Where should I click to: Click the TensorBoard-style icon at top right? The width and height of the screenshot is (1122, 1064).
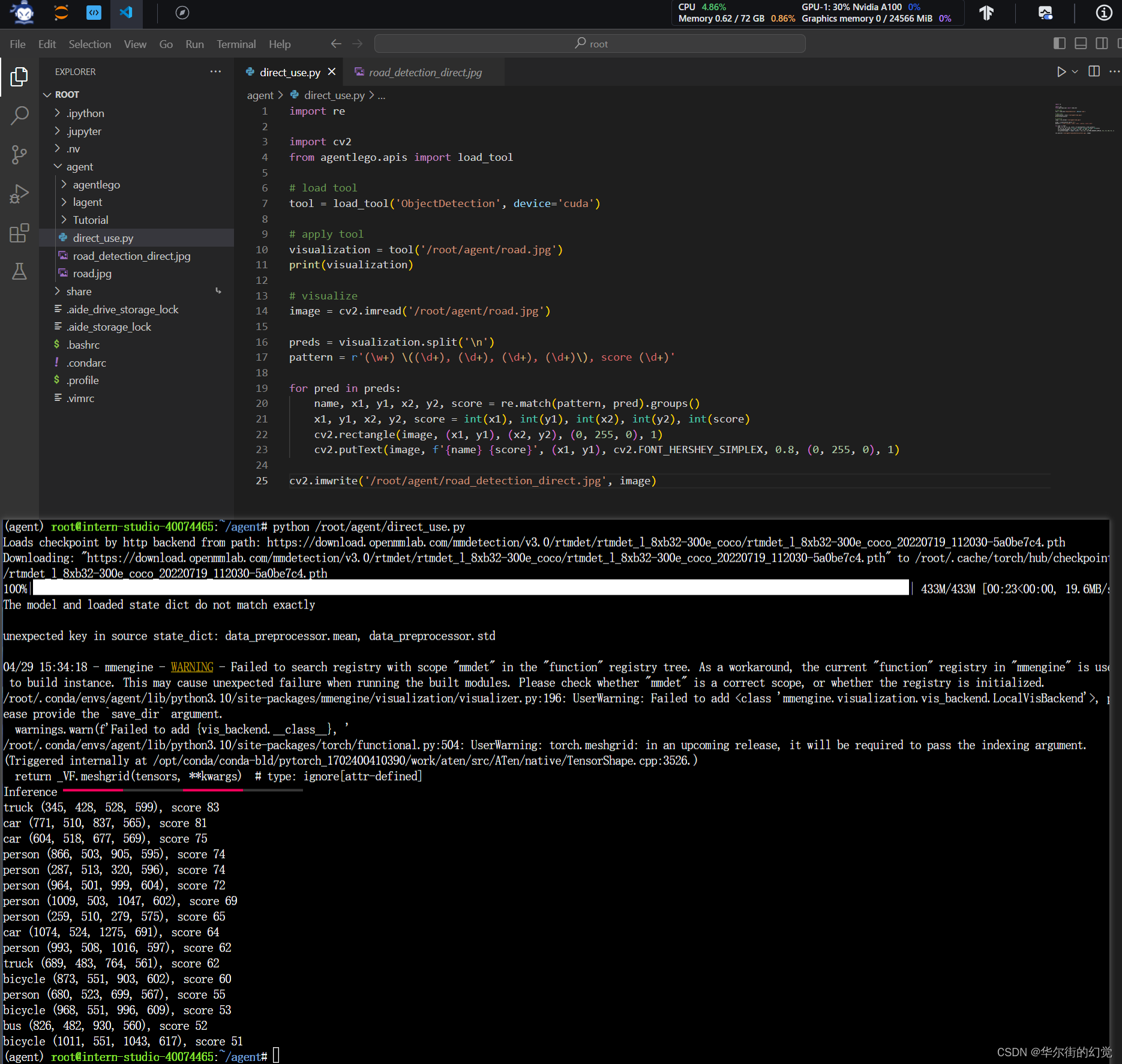[x=986, y=13]
